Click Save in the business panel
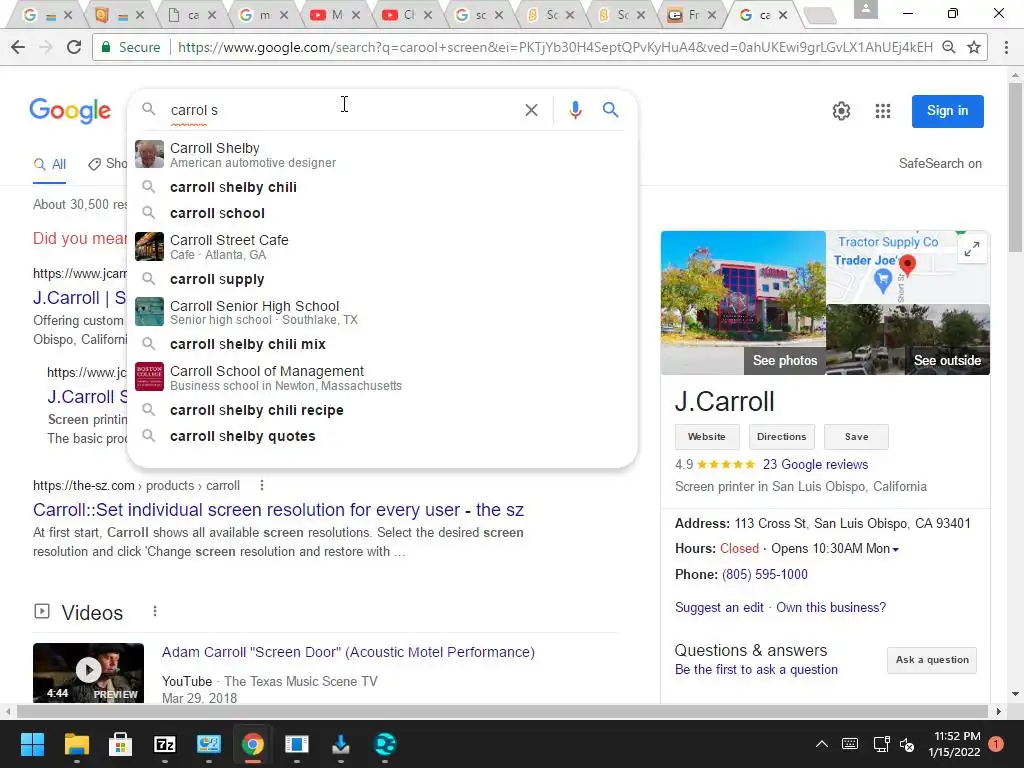 tap(856, 437)
